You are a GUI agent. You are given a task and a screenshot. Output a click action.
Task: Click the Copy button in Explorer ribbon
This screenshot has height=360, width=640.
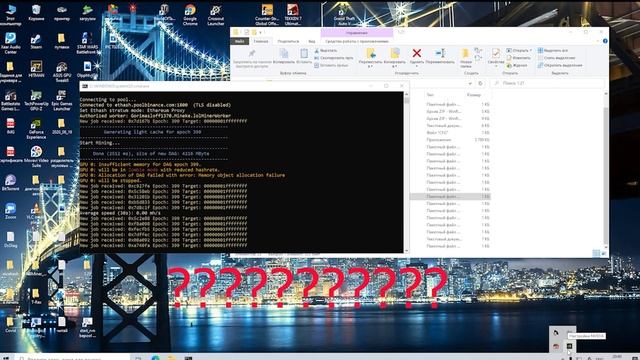tap(284, 56)
